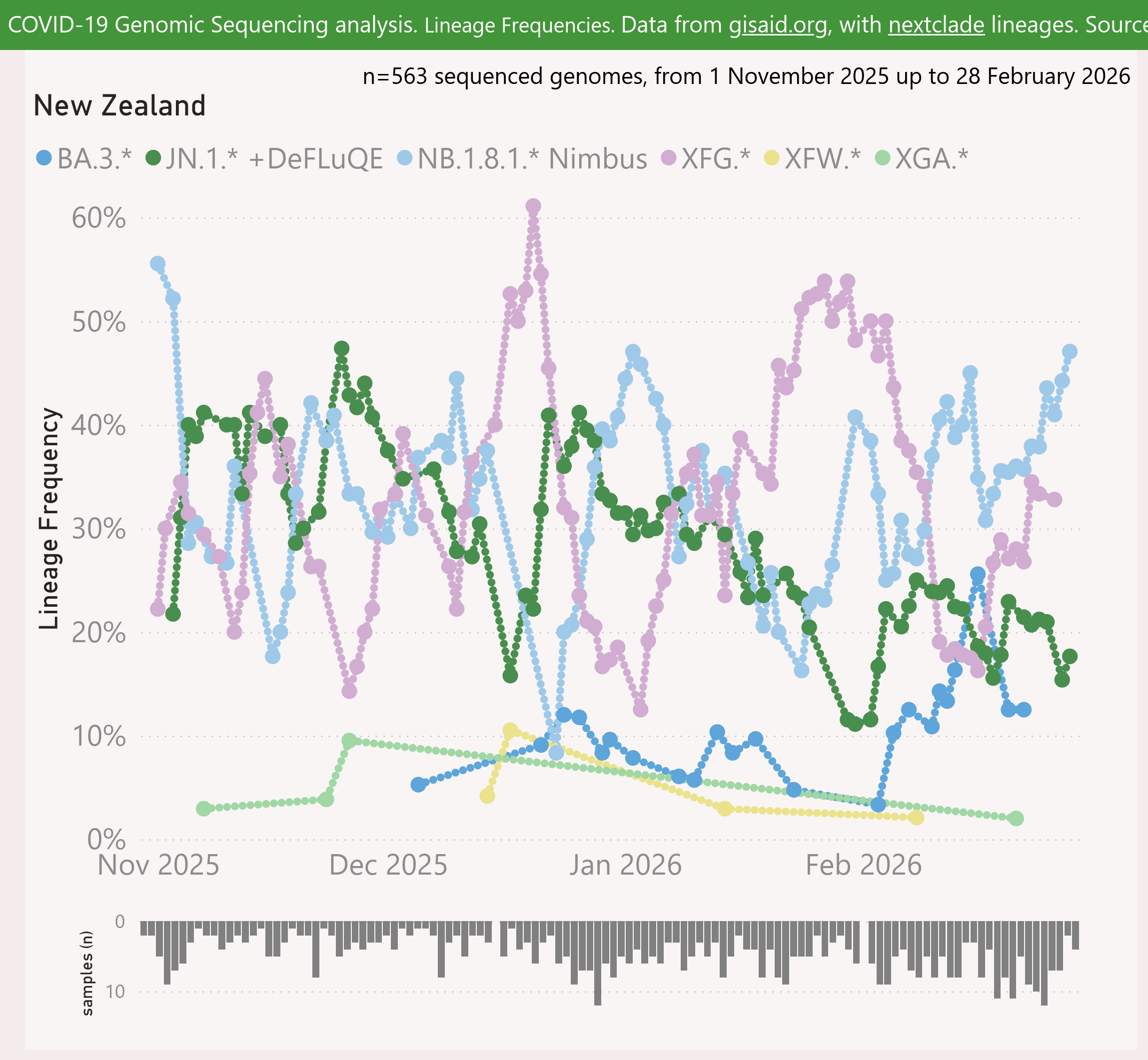Click the 60% y-axis label

tap(98, 218)
